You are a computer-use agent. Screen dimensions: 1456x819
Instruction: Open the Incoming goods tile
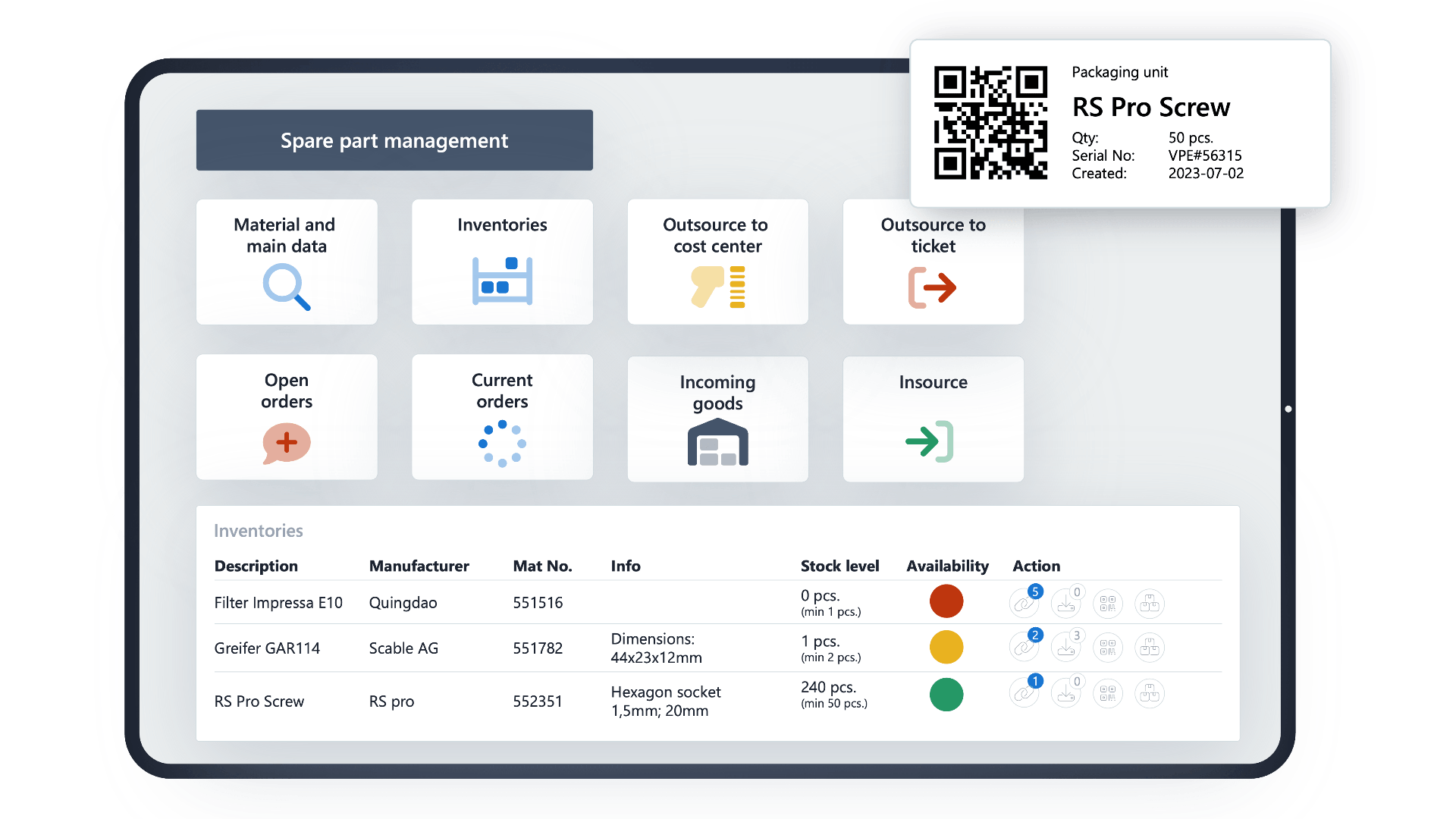pyautogui.click(x=717, y=419)
